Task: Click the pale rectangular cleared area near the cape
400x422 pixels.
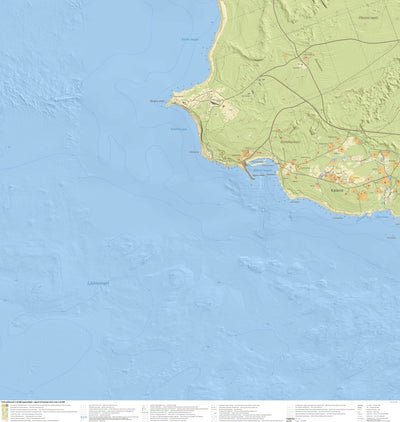Action: [x=228, y=111]
